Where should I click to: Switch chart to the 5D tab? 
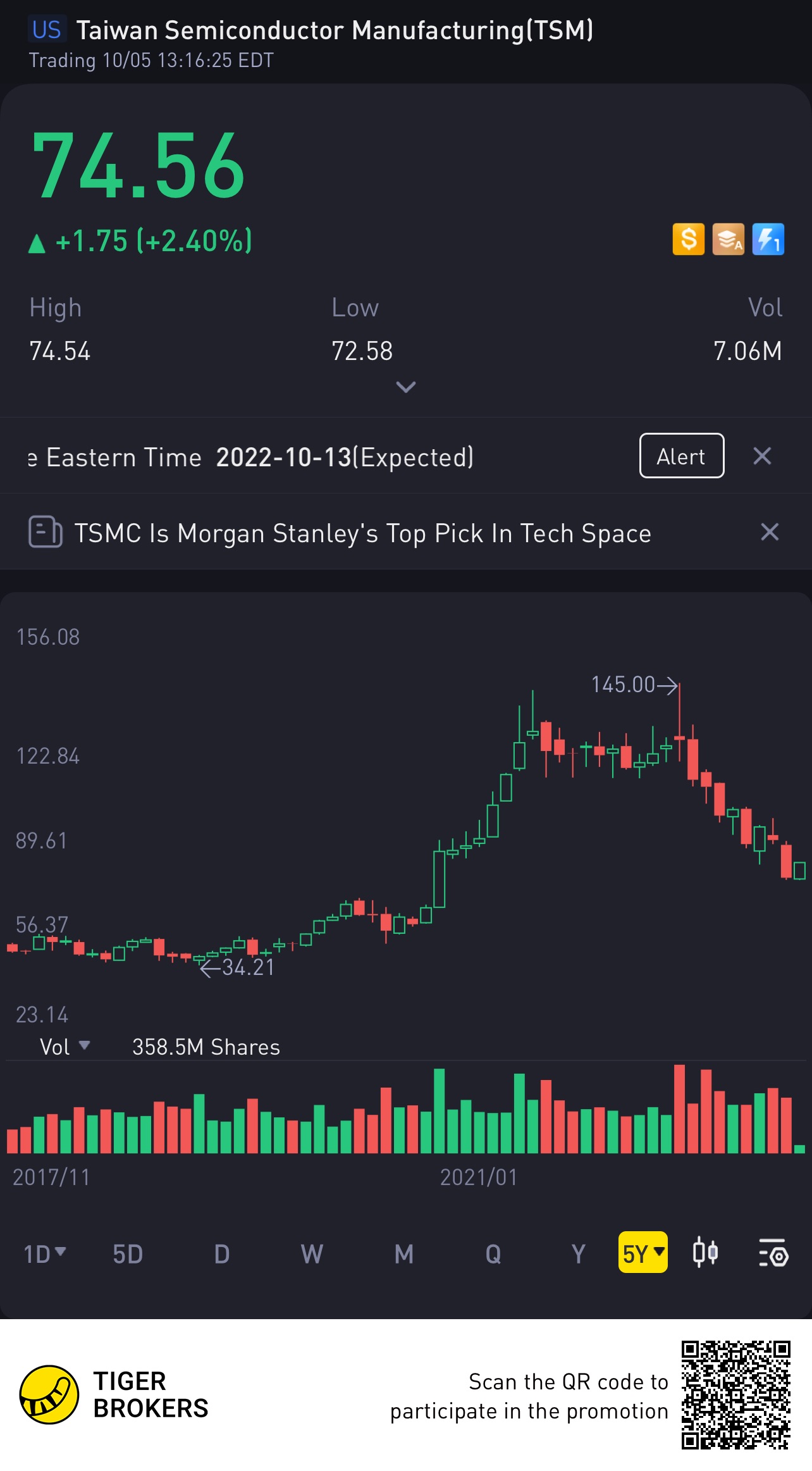tap(128, 1253)
